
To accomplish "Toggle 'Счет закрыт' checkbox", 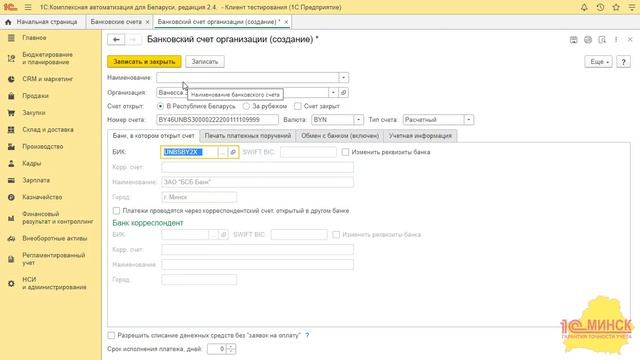I will point(298,106).
